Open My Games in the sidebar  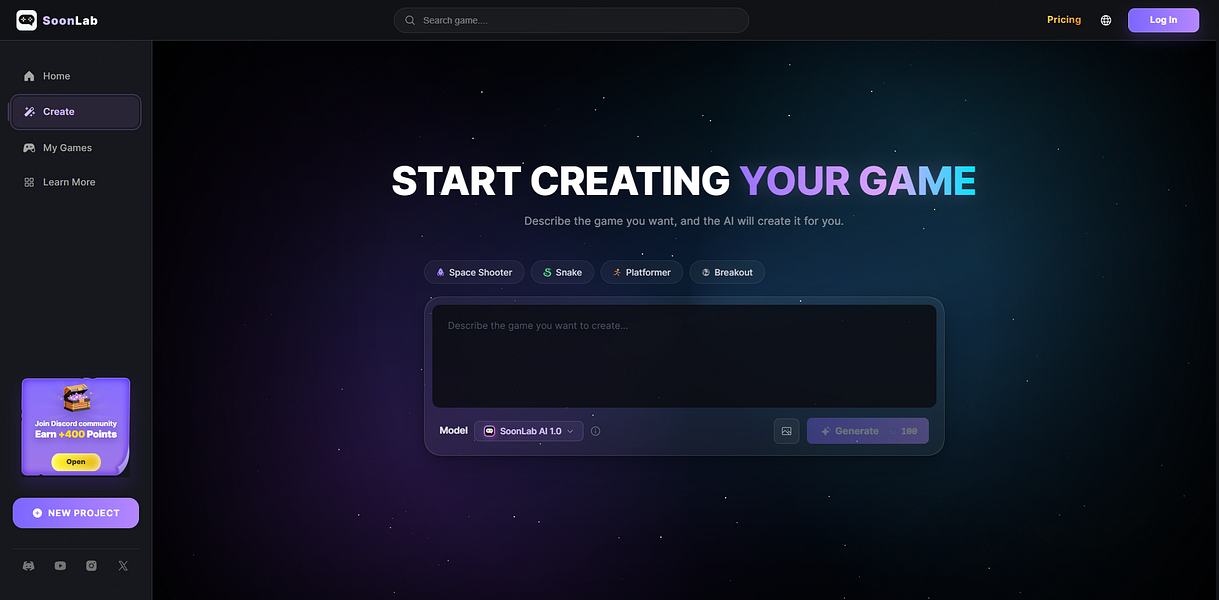76,148
